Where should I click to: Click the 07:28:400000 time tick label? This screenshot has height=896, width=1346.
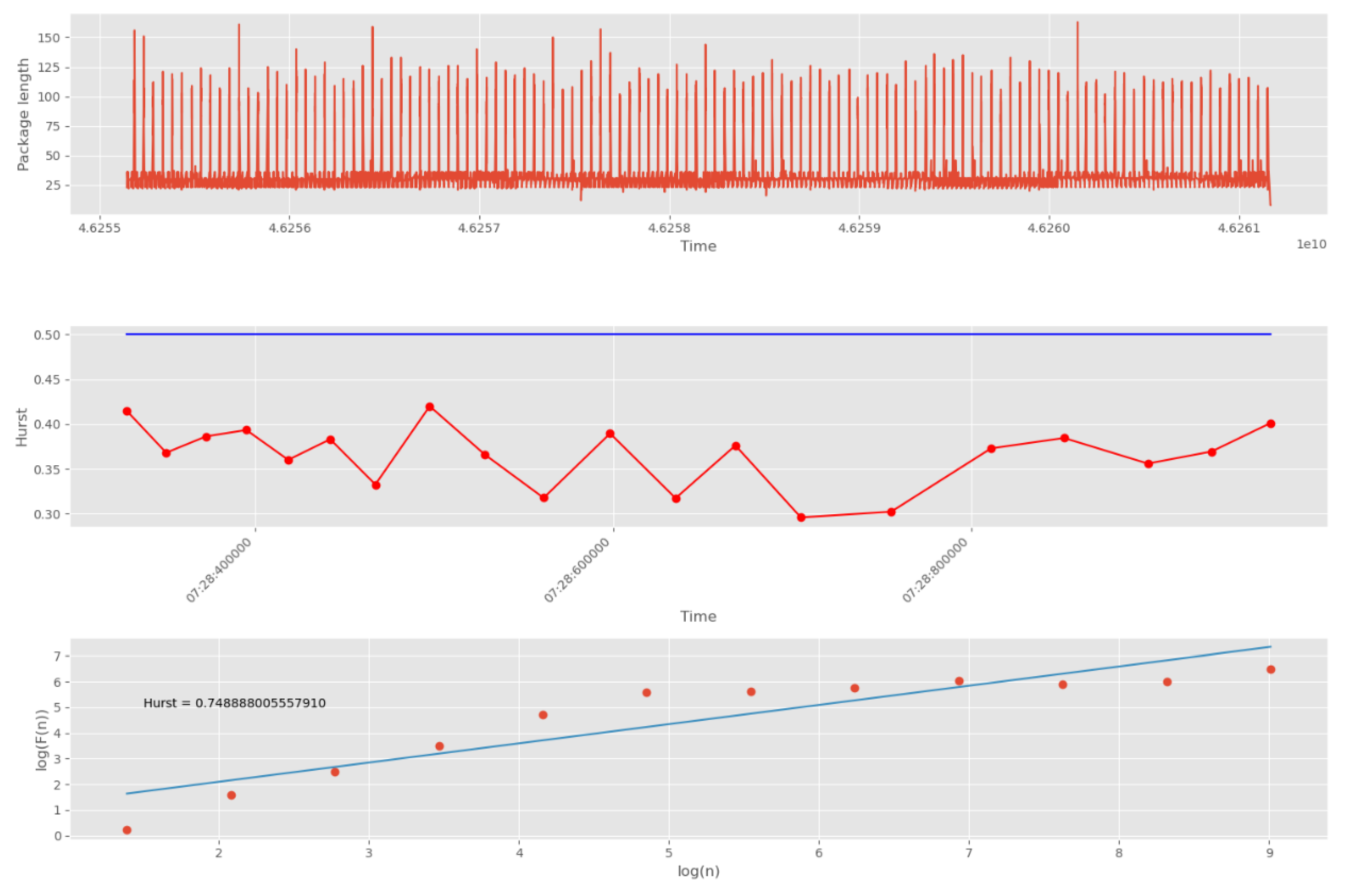pos(219,570)
